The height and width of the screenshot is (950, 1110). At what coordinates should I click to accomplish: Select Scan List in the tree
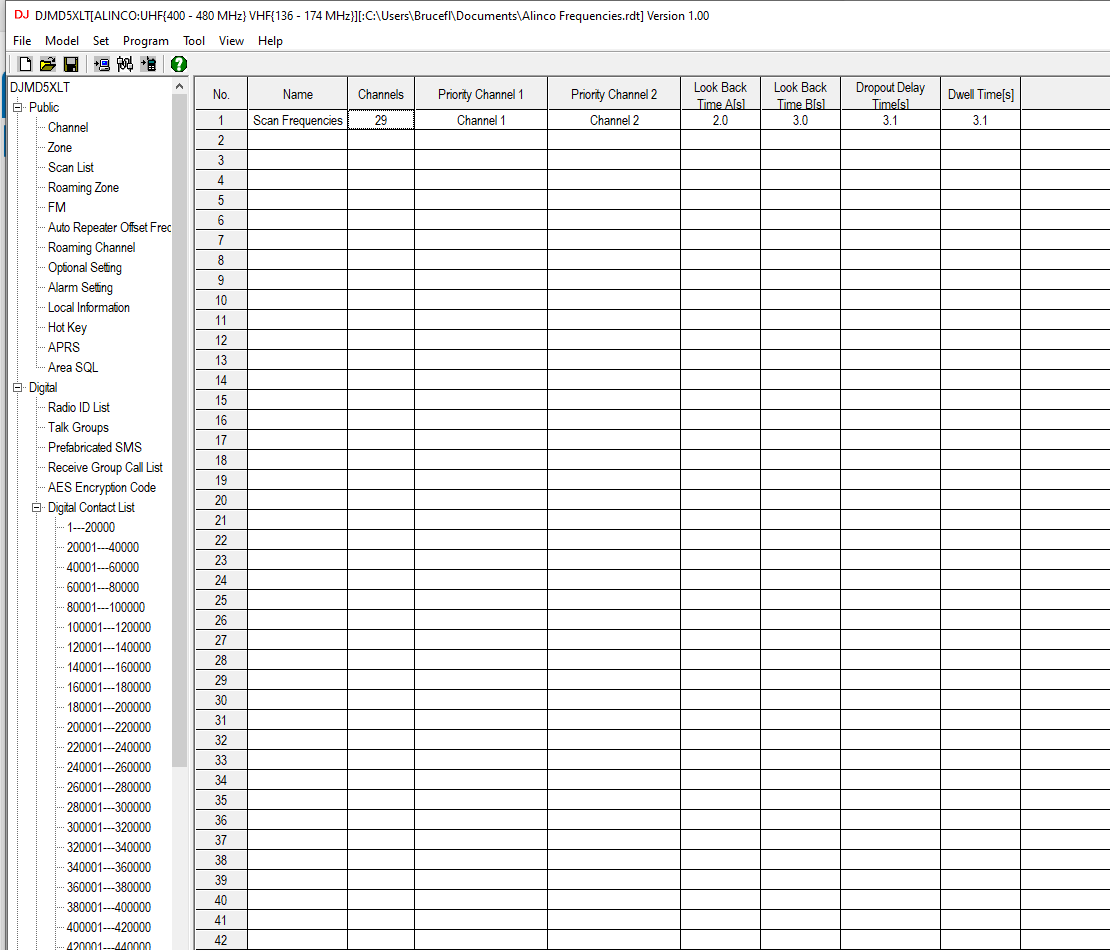pyautogui.click(x=71, y=167)
